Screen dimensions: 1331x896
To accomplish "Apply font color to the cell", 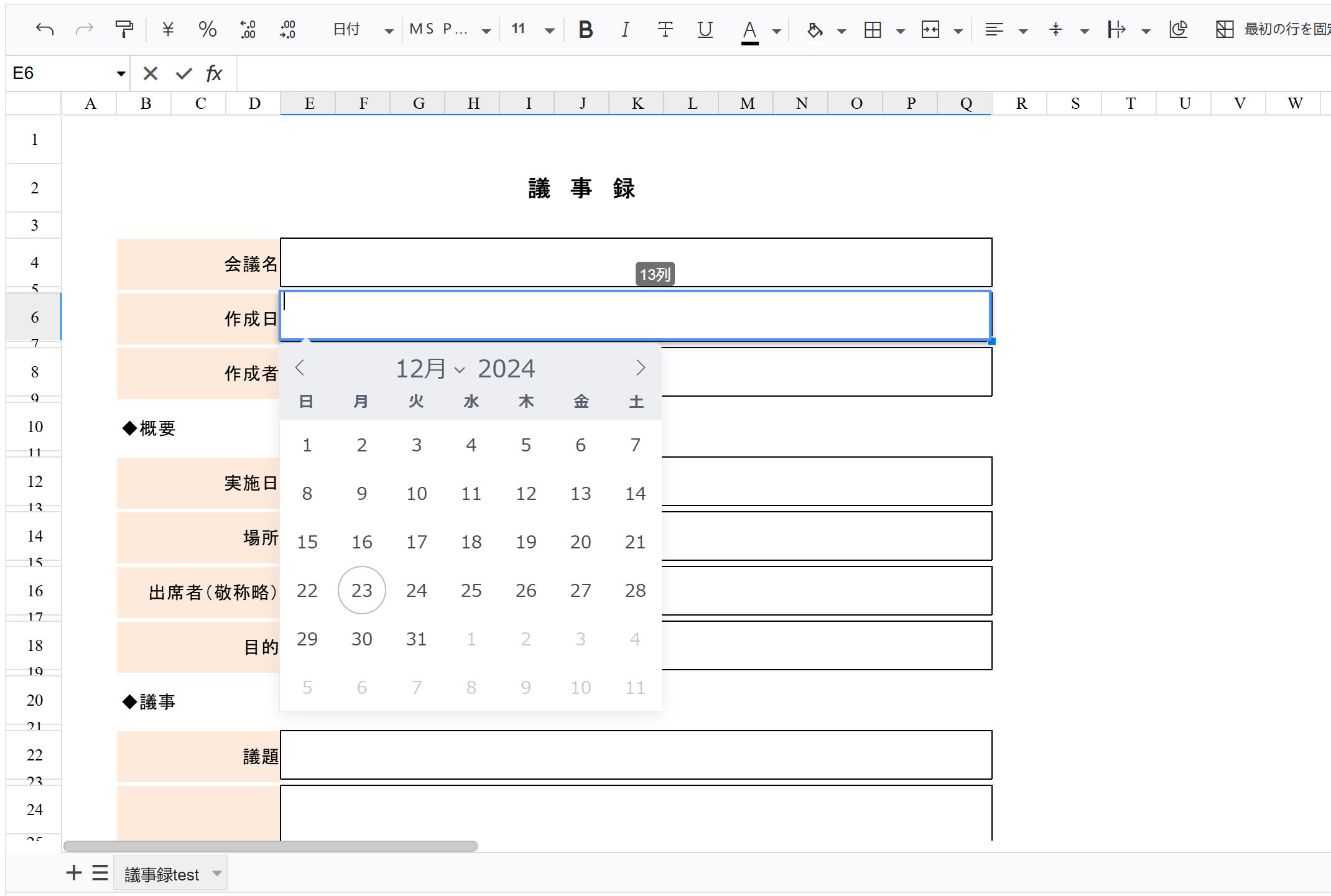I will (750, 30).
